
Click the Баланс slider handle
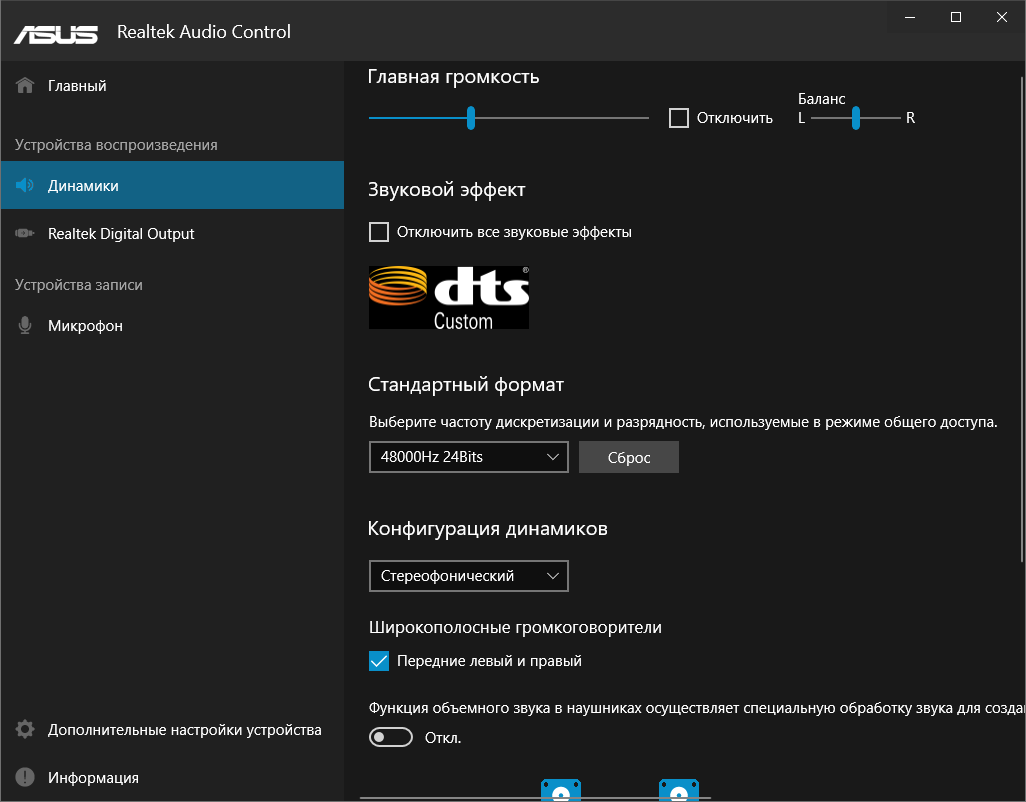[855, 118]
